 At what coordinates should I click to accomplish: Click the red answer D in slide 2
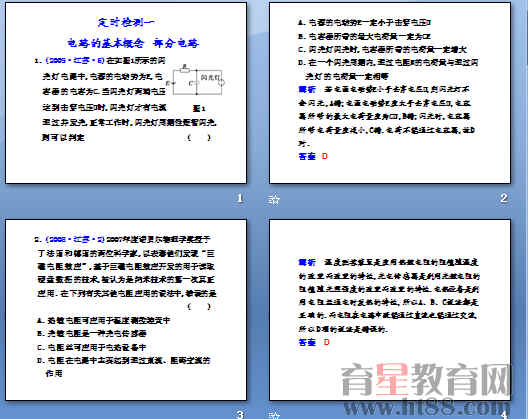pyautogui.click(x=324, y=156)
